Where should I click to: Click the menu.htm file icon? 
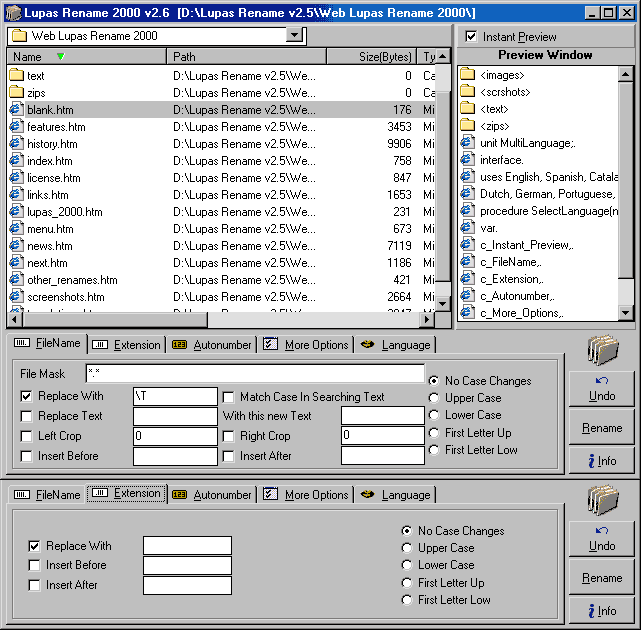click(x=16, y=229)
